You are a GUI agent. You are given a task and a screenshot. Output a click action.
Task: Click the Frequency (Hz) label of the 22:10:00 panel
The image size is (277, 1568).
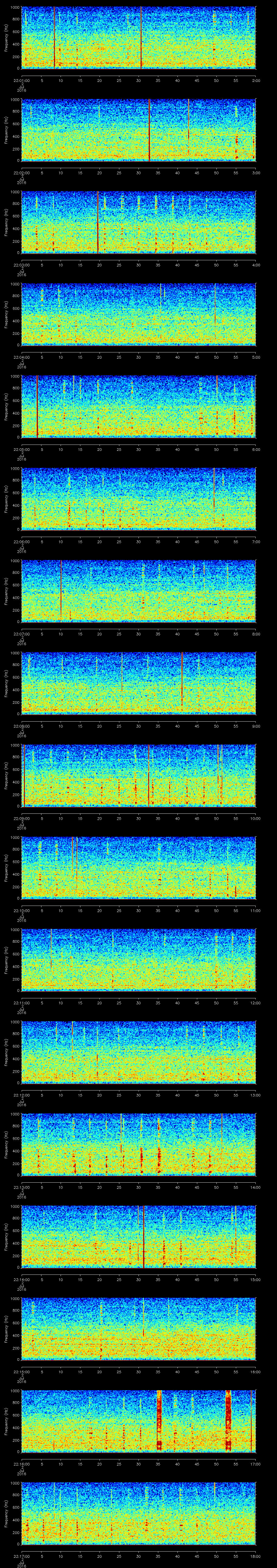click(6, 868)
